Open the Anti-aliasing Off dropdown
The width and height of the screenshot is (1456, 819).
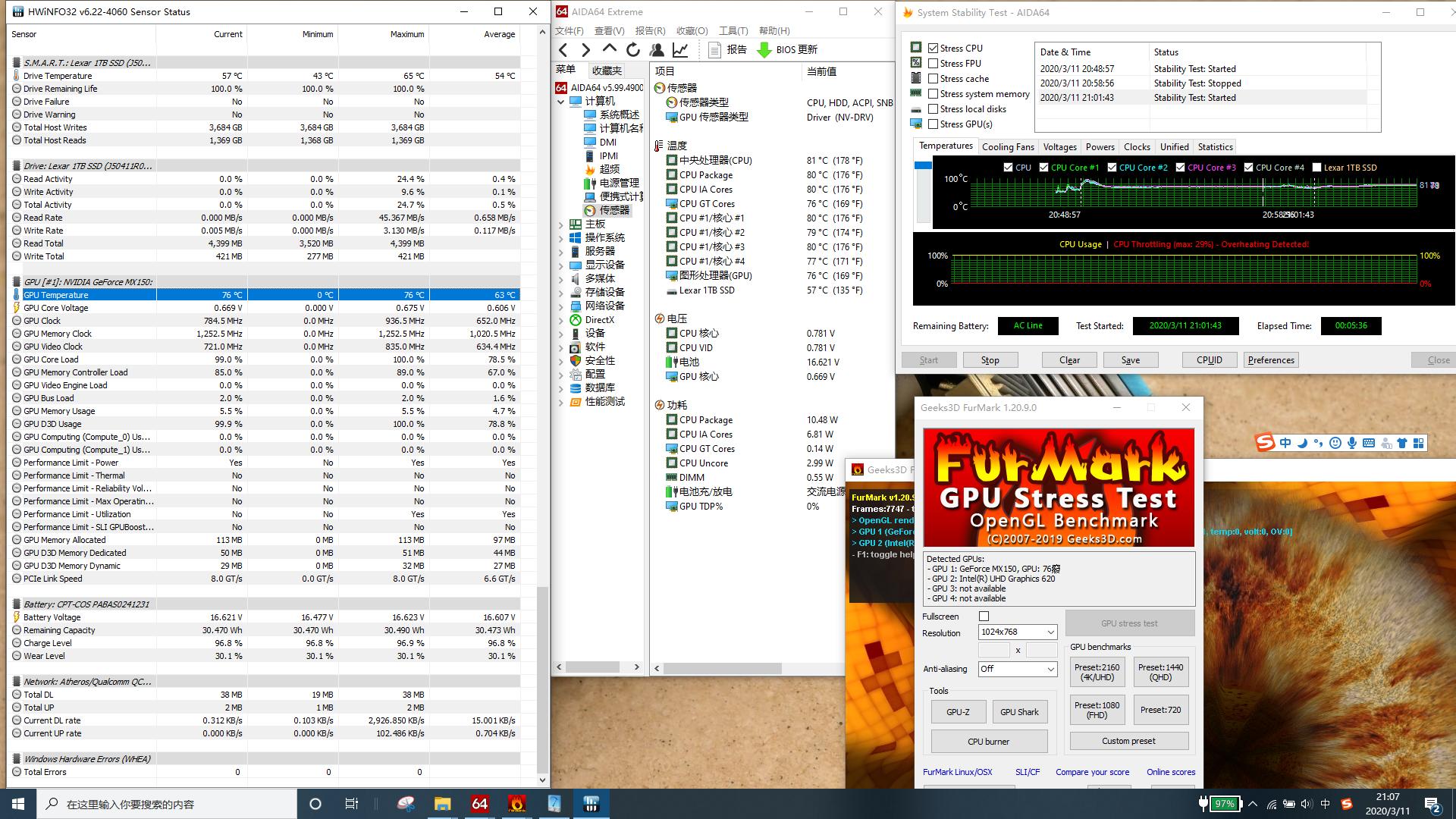tap(1017, 669)
